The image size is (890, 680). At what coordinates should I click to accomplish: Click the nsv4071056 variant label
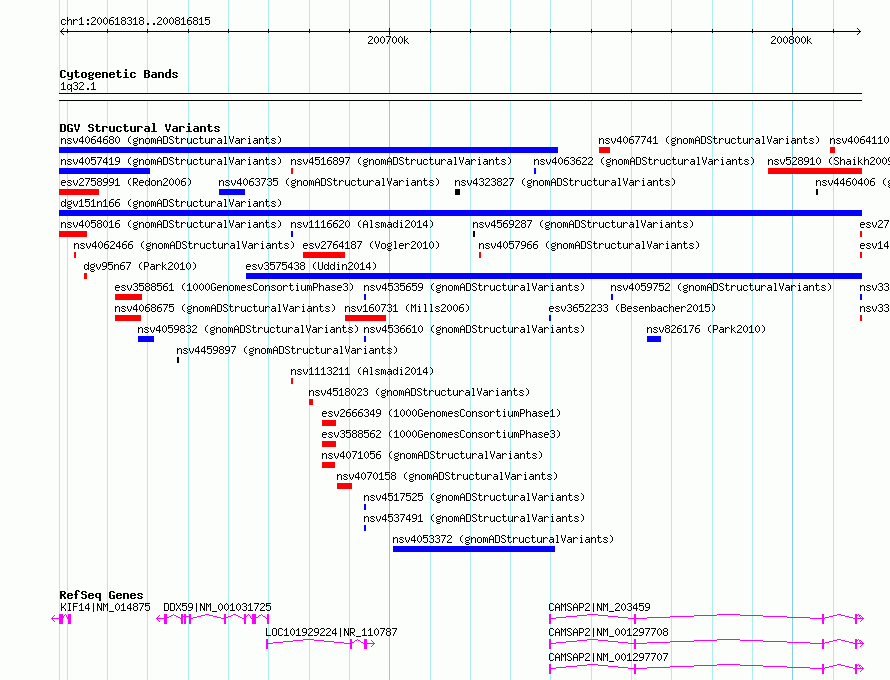click(x=432, y=455)
